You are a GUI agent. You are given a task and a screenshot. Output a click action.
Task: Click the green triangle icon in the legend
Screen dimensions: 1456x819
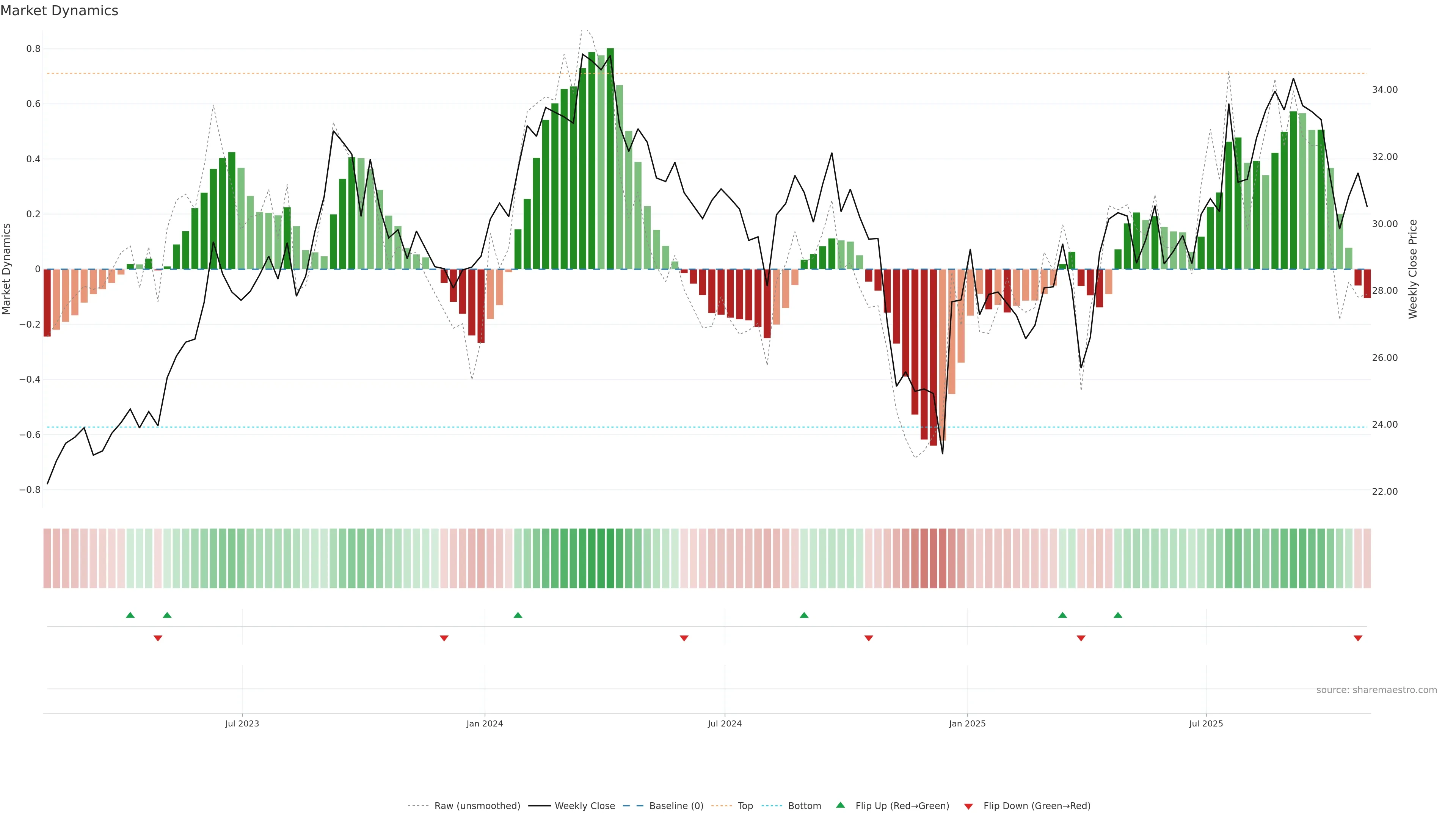coord(841,805)
